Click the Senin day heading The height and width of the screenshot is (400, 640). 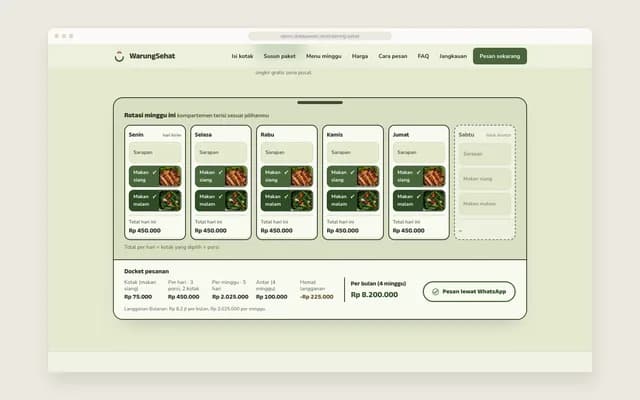point(136,134)
